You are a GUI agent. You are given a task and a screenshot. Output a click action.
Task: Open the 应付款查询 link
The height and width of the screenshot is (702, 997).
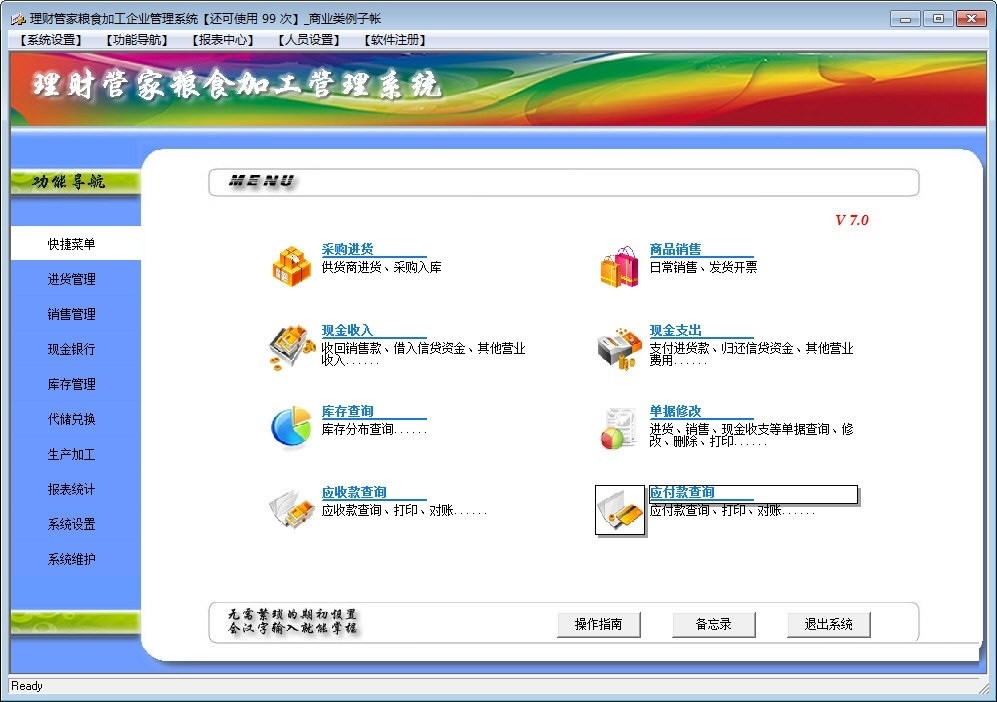tap(682, 492)
